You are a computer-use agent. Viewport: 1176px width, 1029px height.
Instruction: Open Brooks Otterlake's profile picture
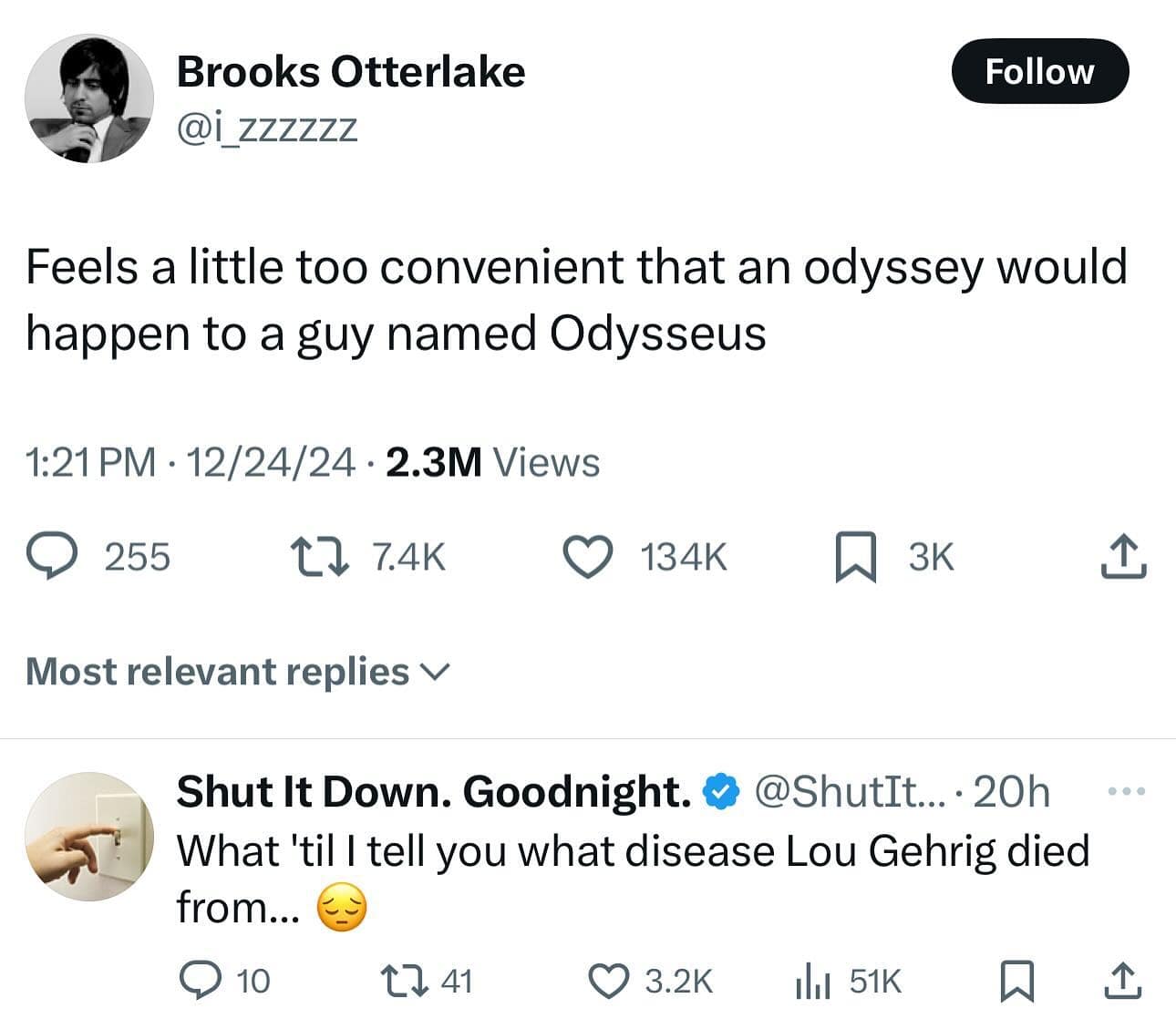coord(88,99)
